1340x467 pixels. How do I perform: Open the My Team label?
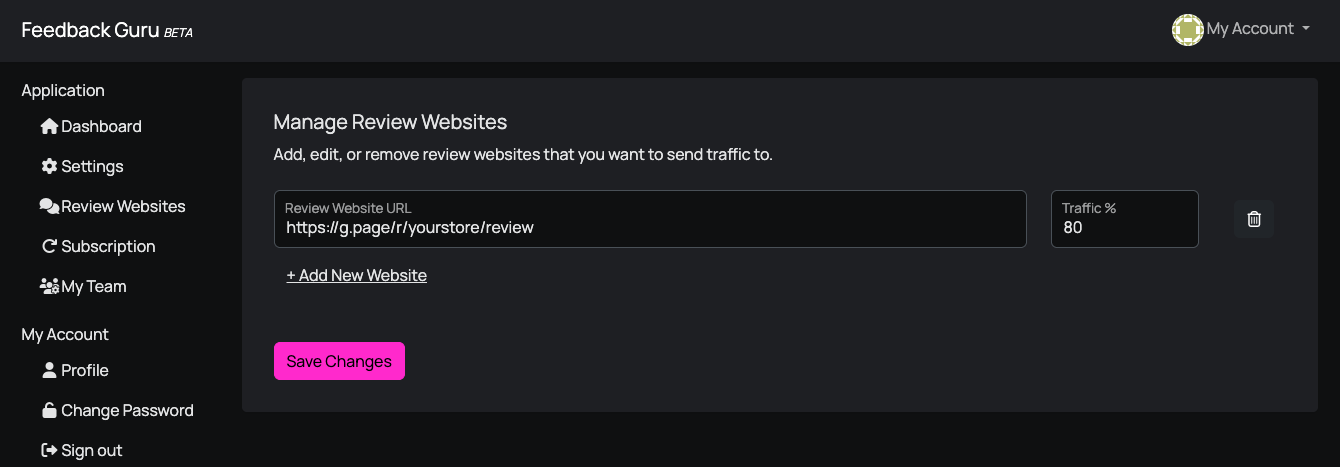pos(94,286)
